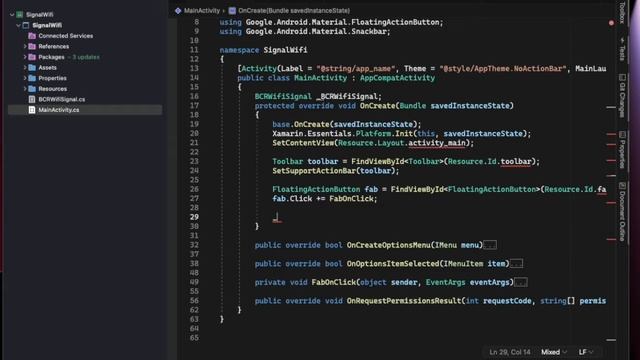
Task: Click the Document Outline panel icon
Action: tap(622, 186)
